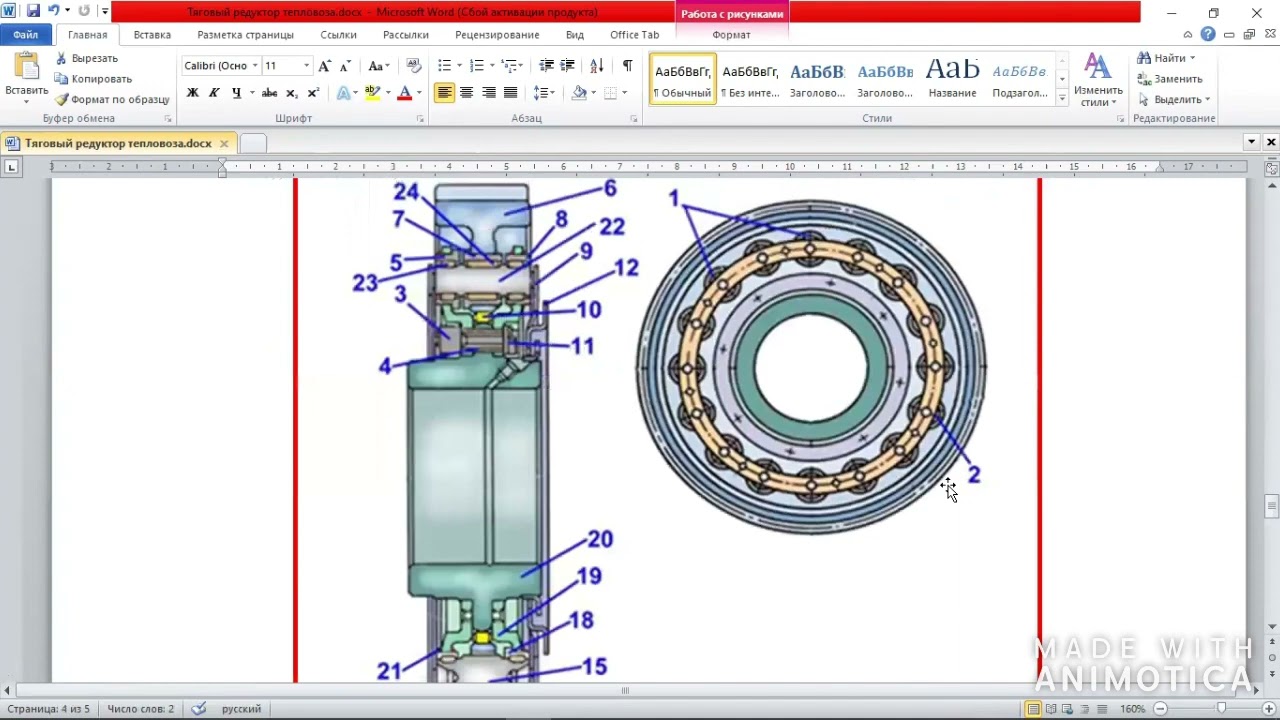Click numbered list icon
The height and width of the screenshot is (720, 1280).
477,66
